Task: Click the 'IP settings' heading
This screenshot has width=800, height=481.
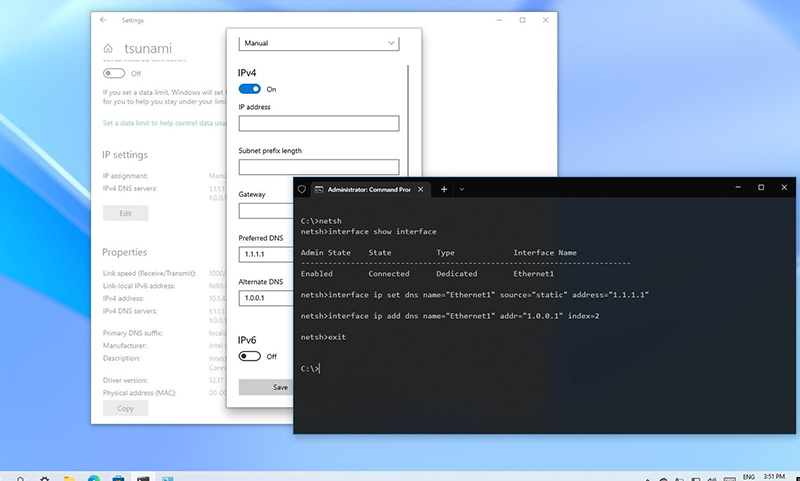Action: tap(125, 155)
